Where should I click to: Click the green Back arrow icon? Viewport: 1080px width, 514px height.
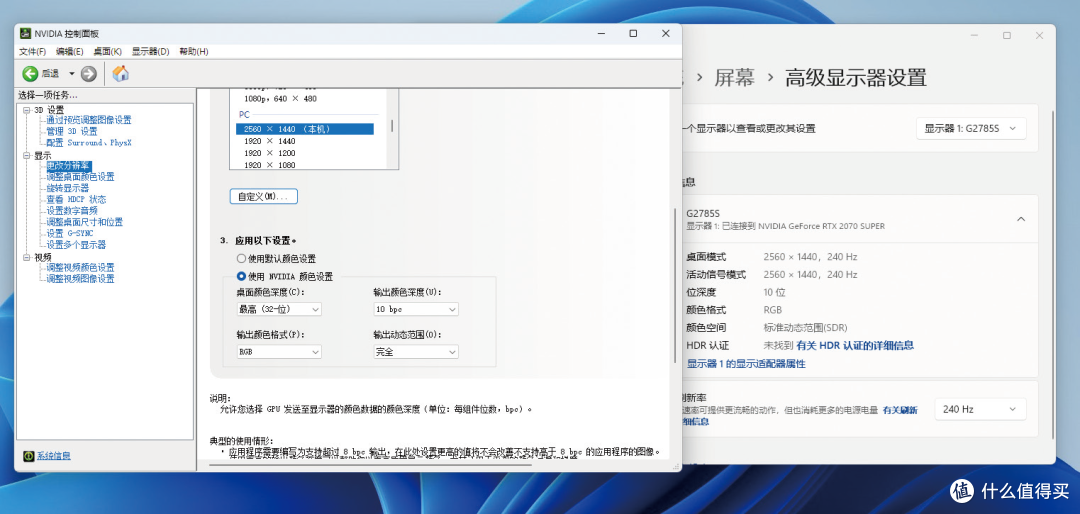(30, 74)
